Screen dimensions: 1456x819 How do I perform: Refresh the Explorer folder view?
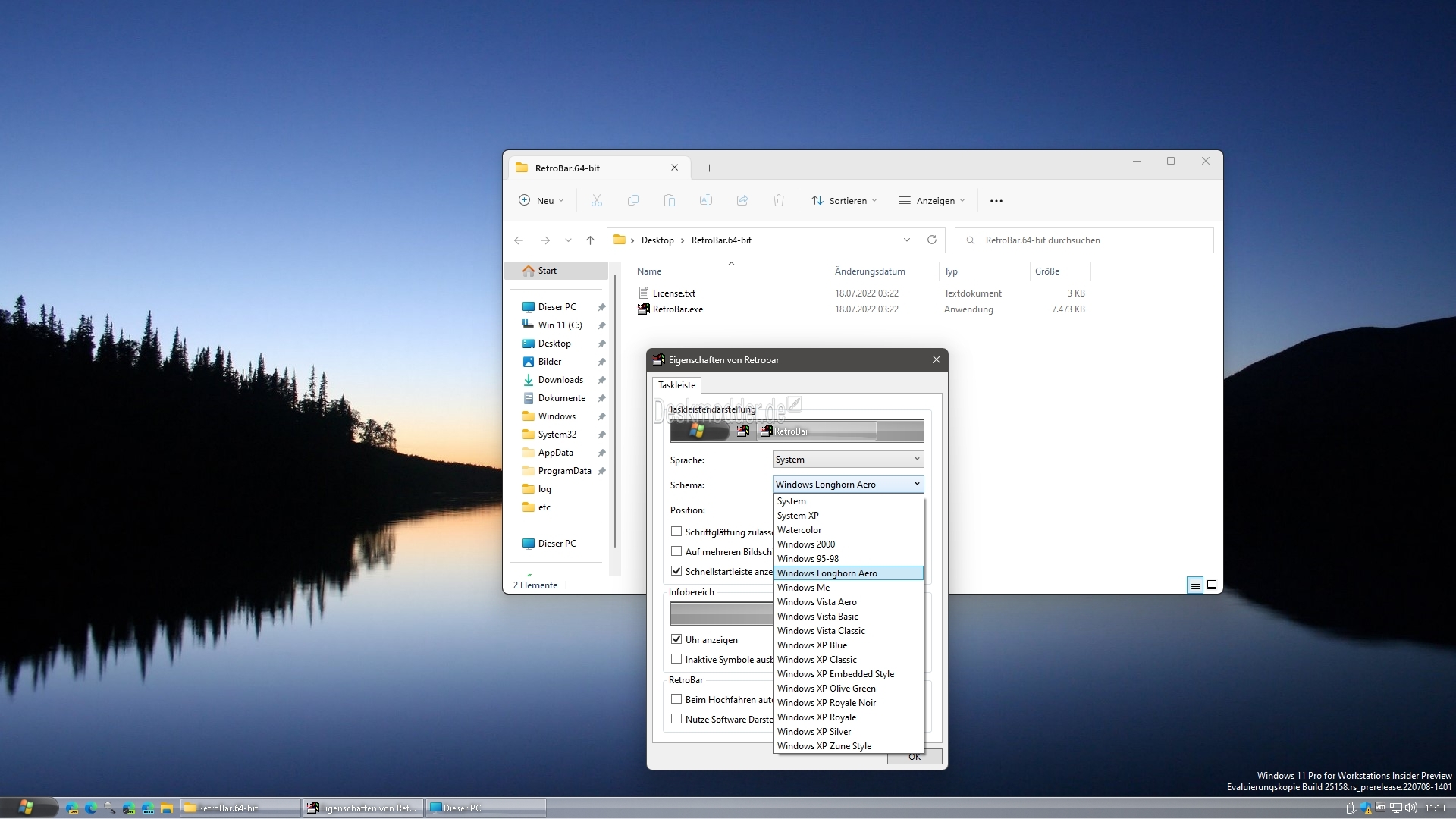pyautogui.click(x=932, y=240)
